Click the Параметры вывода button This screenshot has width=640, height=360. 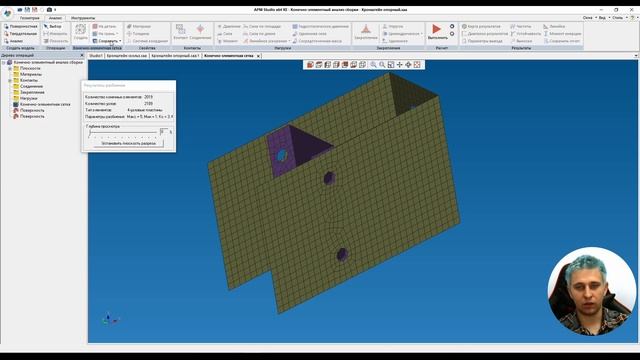(x=482, y=41)
